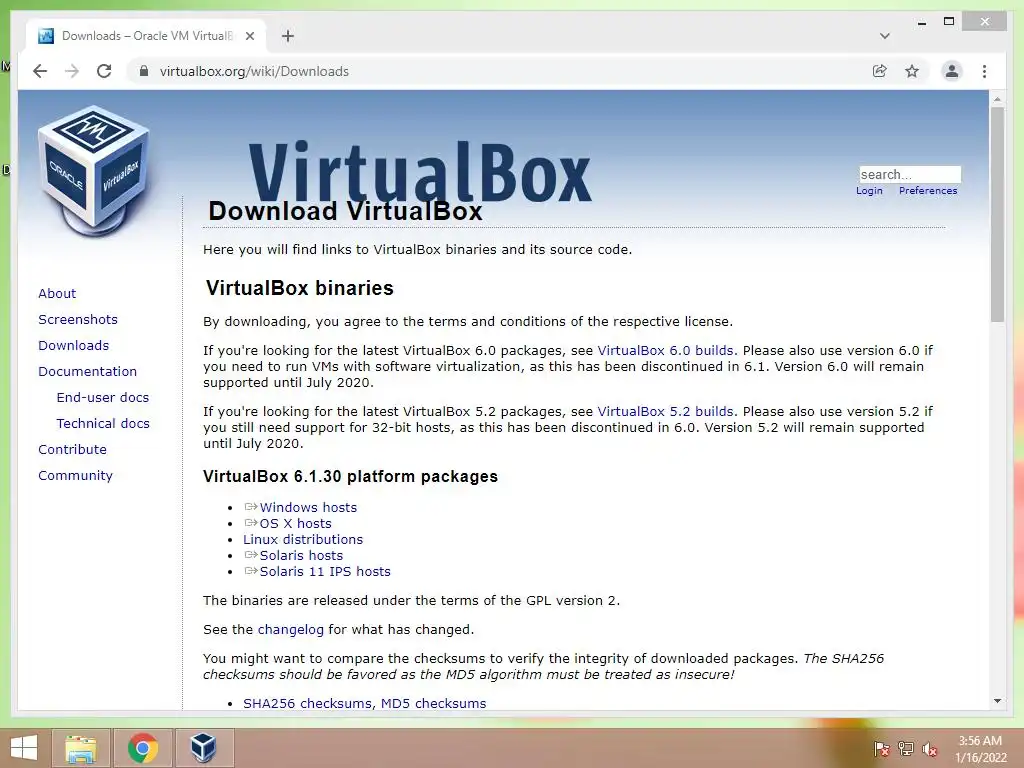Click the muted volume tray icon

pos(930,748)
